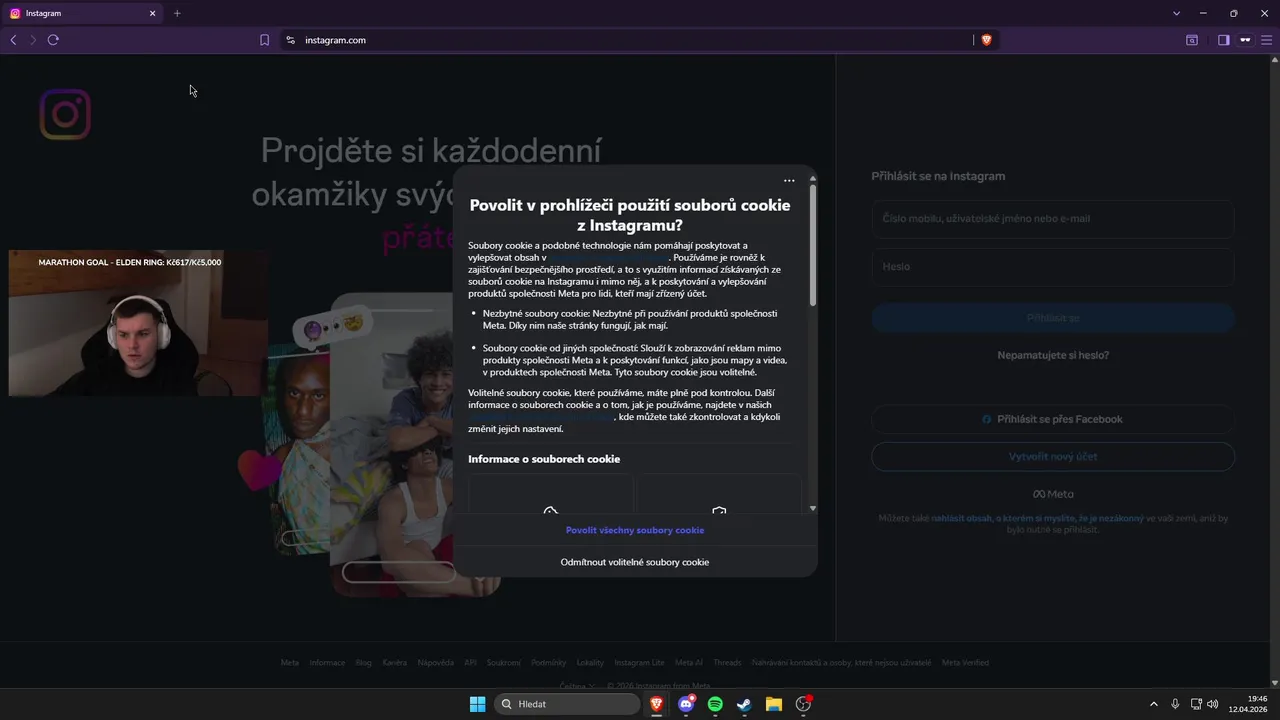Open the Soukromí footer link
1280x720 pixels.
pos(504,663)
